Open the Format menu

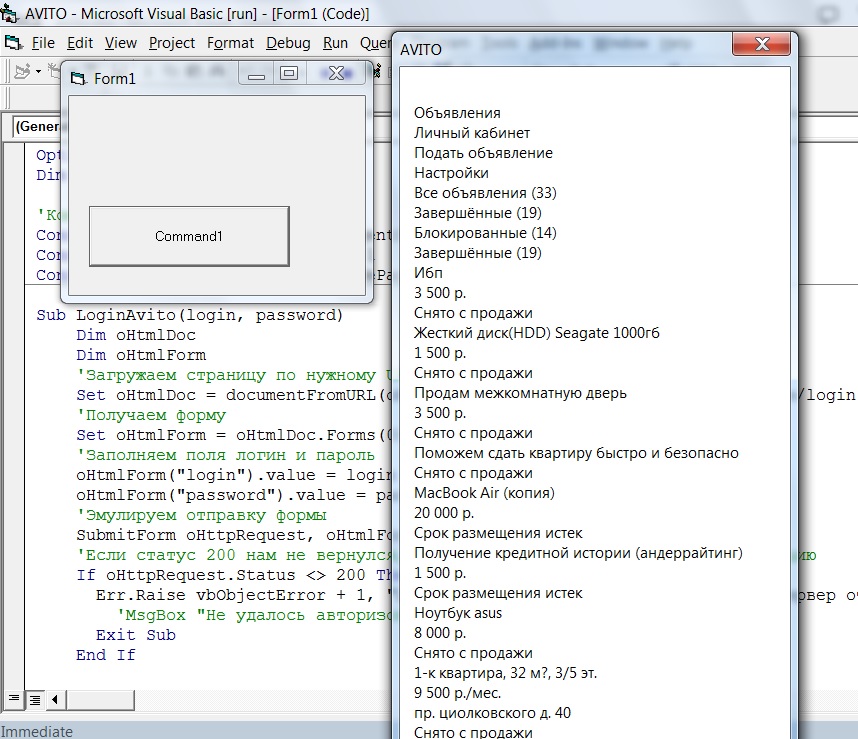(230, 43)
